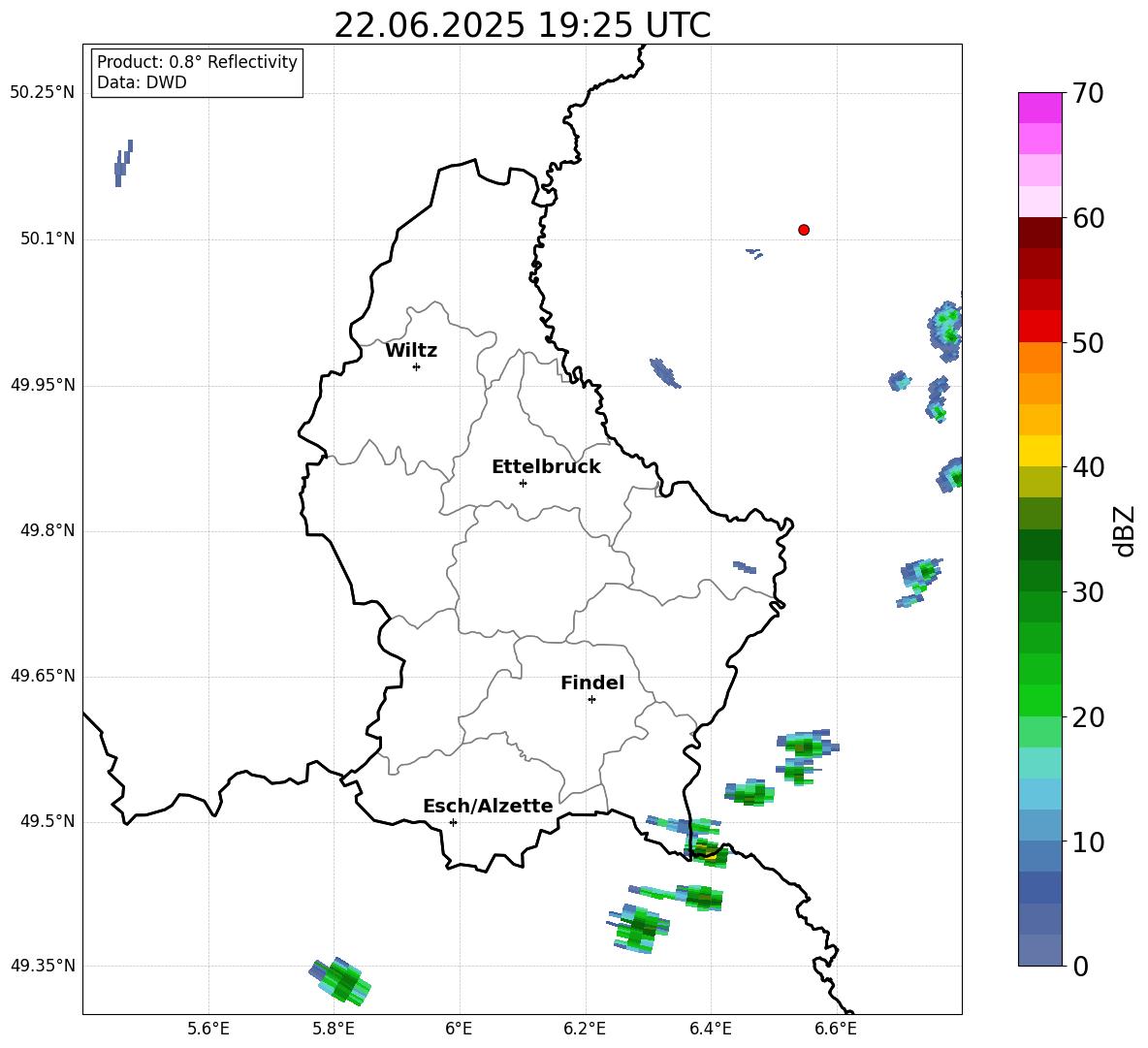
Task: Click the 70 colorbar tick label
Action: point(1088,94)
